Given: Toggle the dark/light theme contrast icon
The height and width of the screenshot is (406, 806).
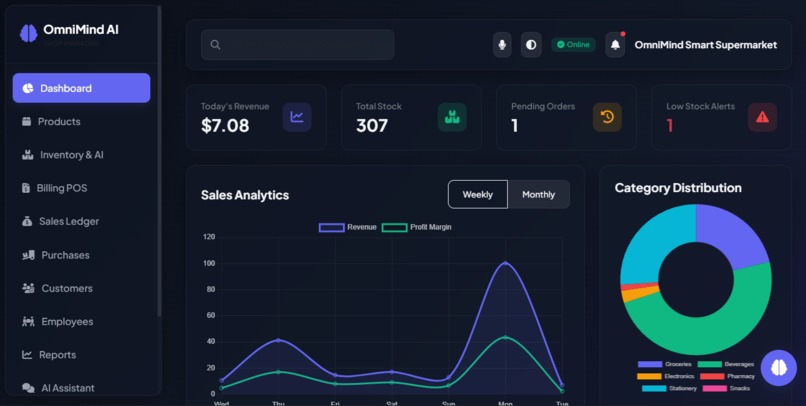Looking at the screenshot, I should point(531,45).
